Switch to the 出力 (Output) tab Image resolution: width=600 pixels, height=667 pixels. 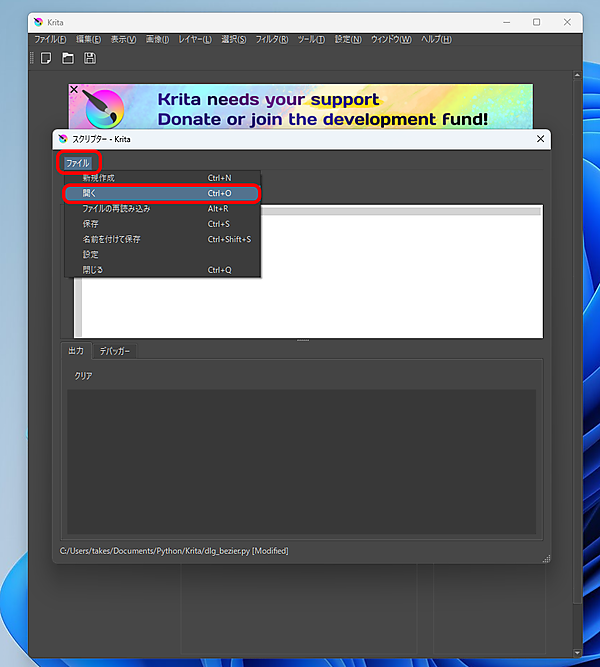click(x=76, y=351)
